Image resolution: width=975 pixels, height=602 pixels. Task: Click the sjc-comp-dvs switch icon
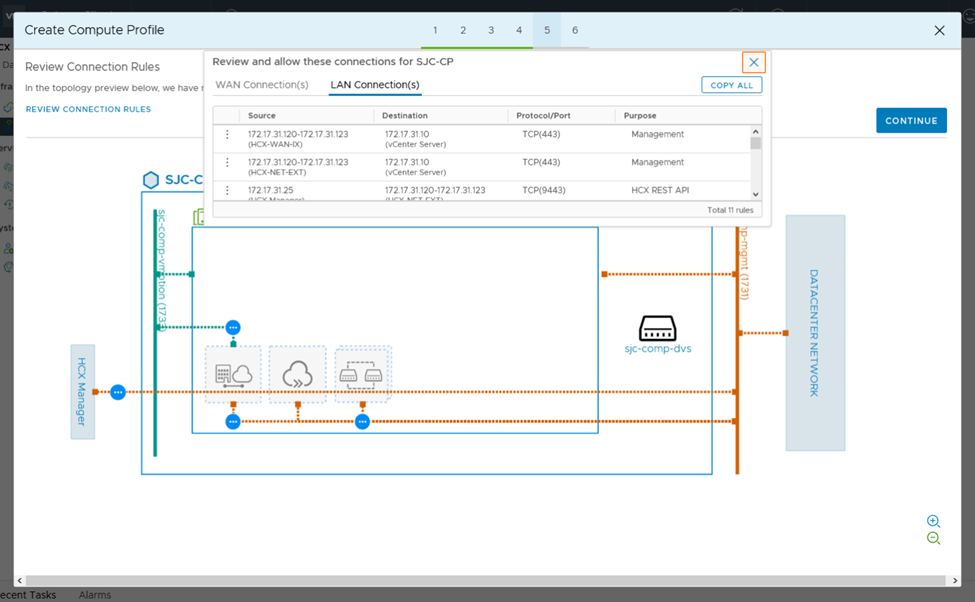tap(657, 328)
